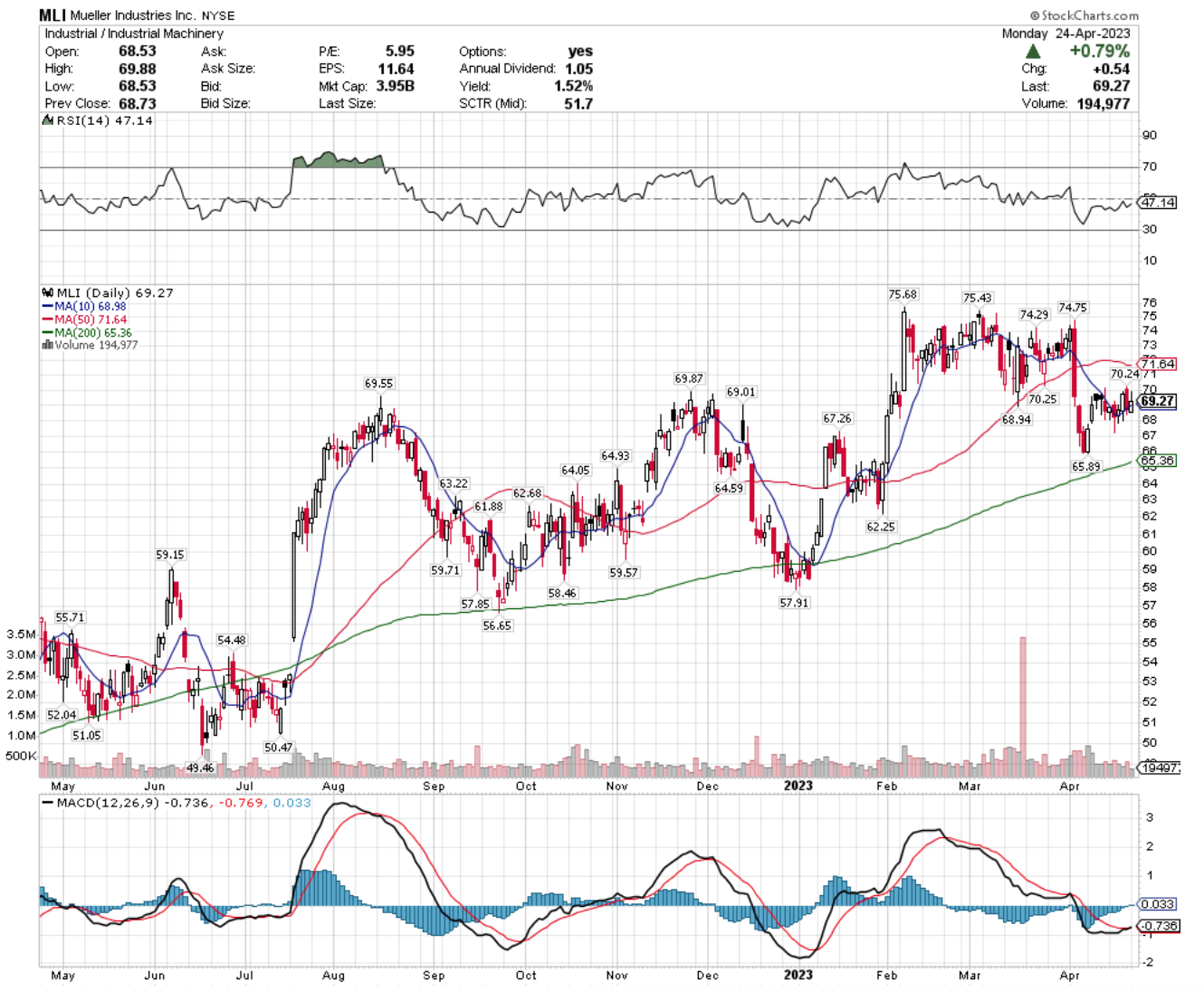Viewport: 1204px width, 992px height.
Task: Click the Open: field label
Action: [x=62, y=52]
